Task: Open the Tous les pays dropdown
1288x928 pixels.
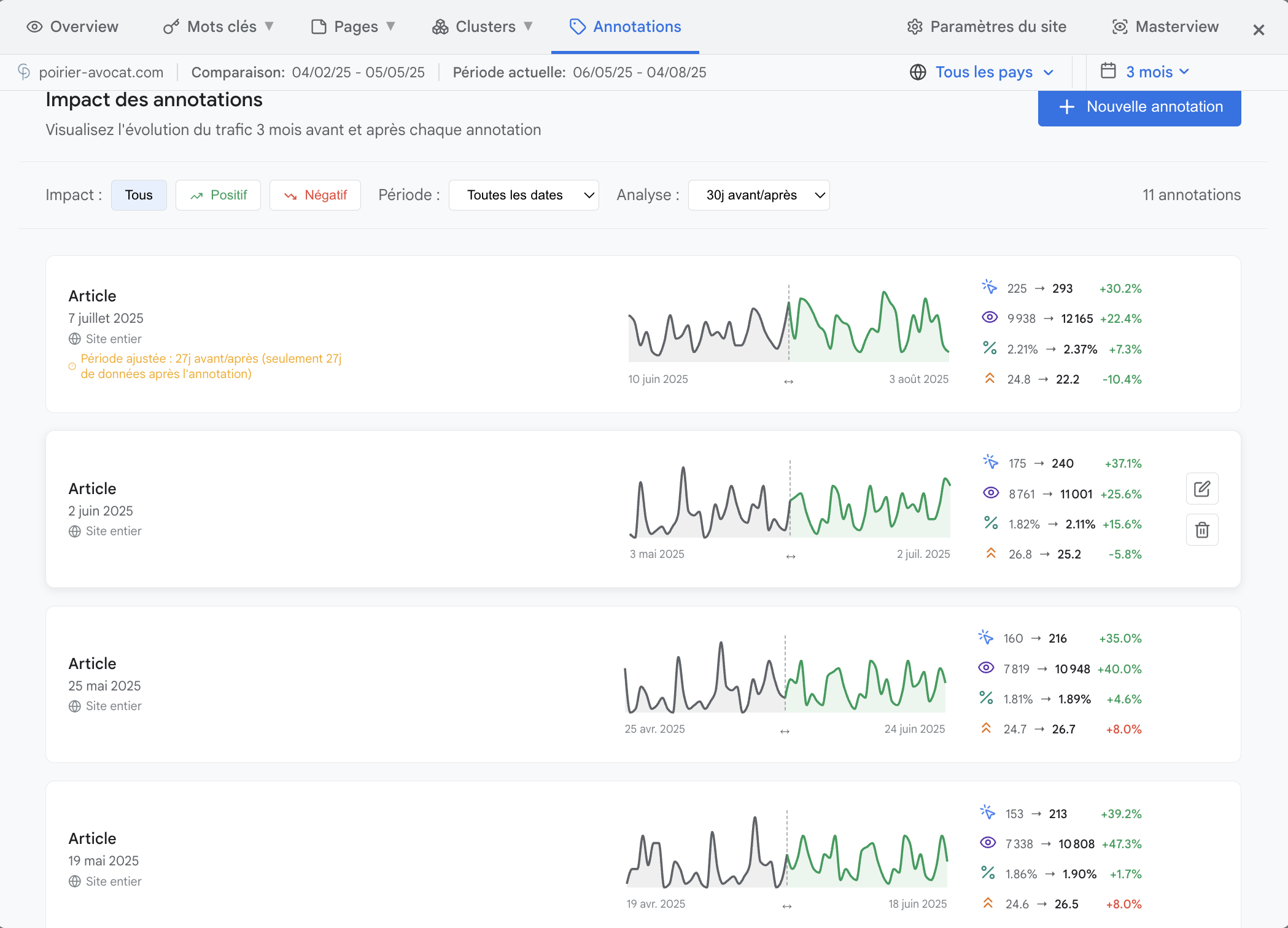Action: pos(982,72)
